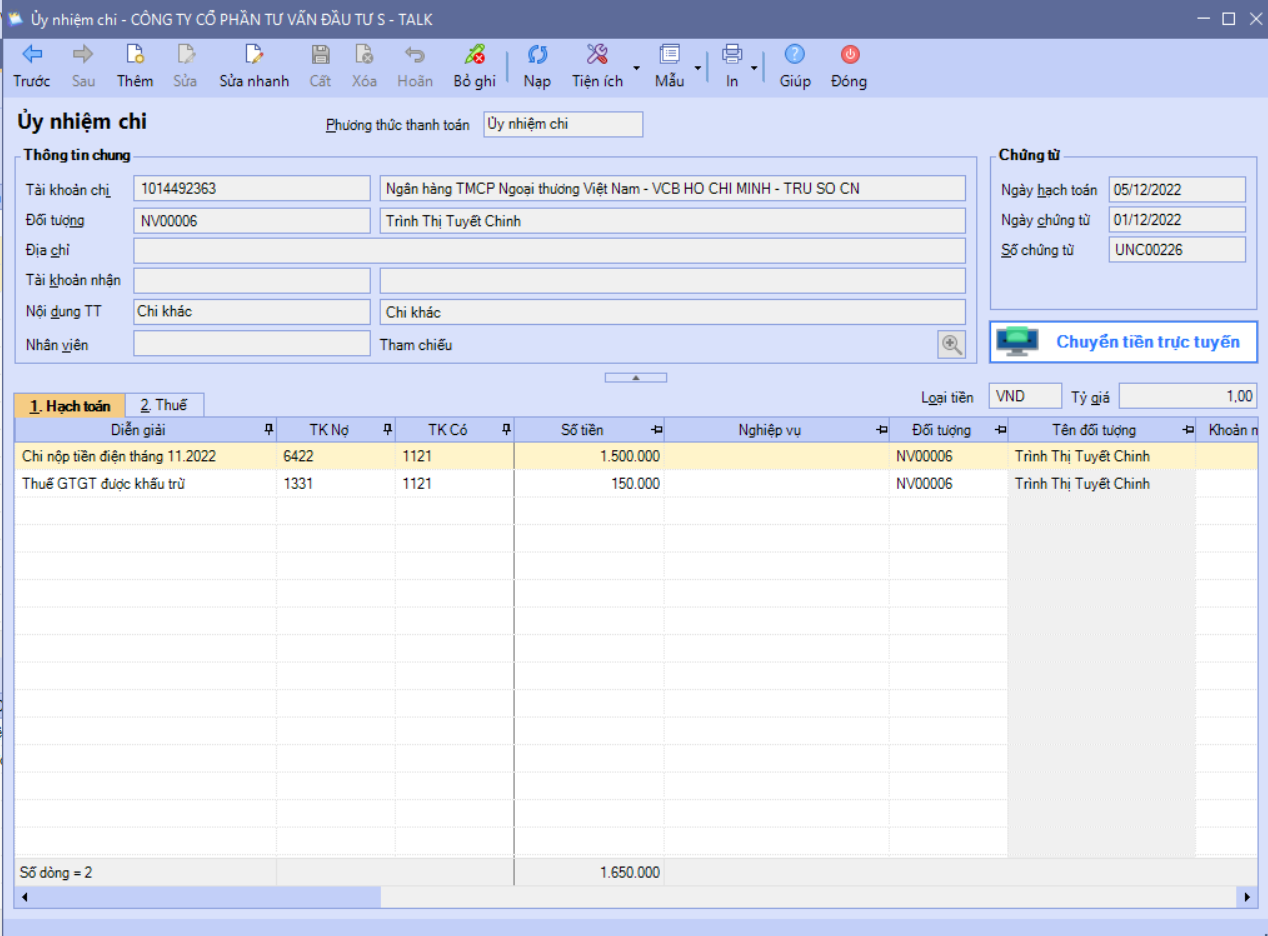Click amount cell 150.000
The height and width of the screenshot is (936, 1268).
(x=589, y=484)
